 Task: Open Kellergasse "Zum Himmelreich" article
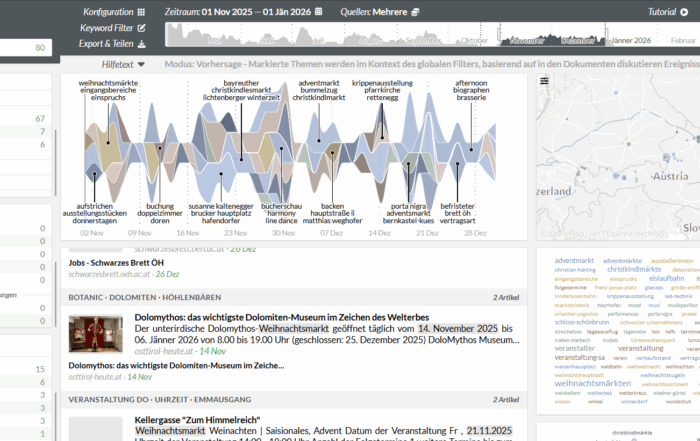coord(197,420)
